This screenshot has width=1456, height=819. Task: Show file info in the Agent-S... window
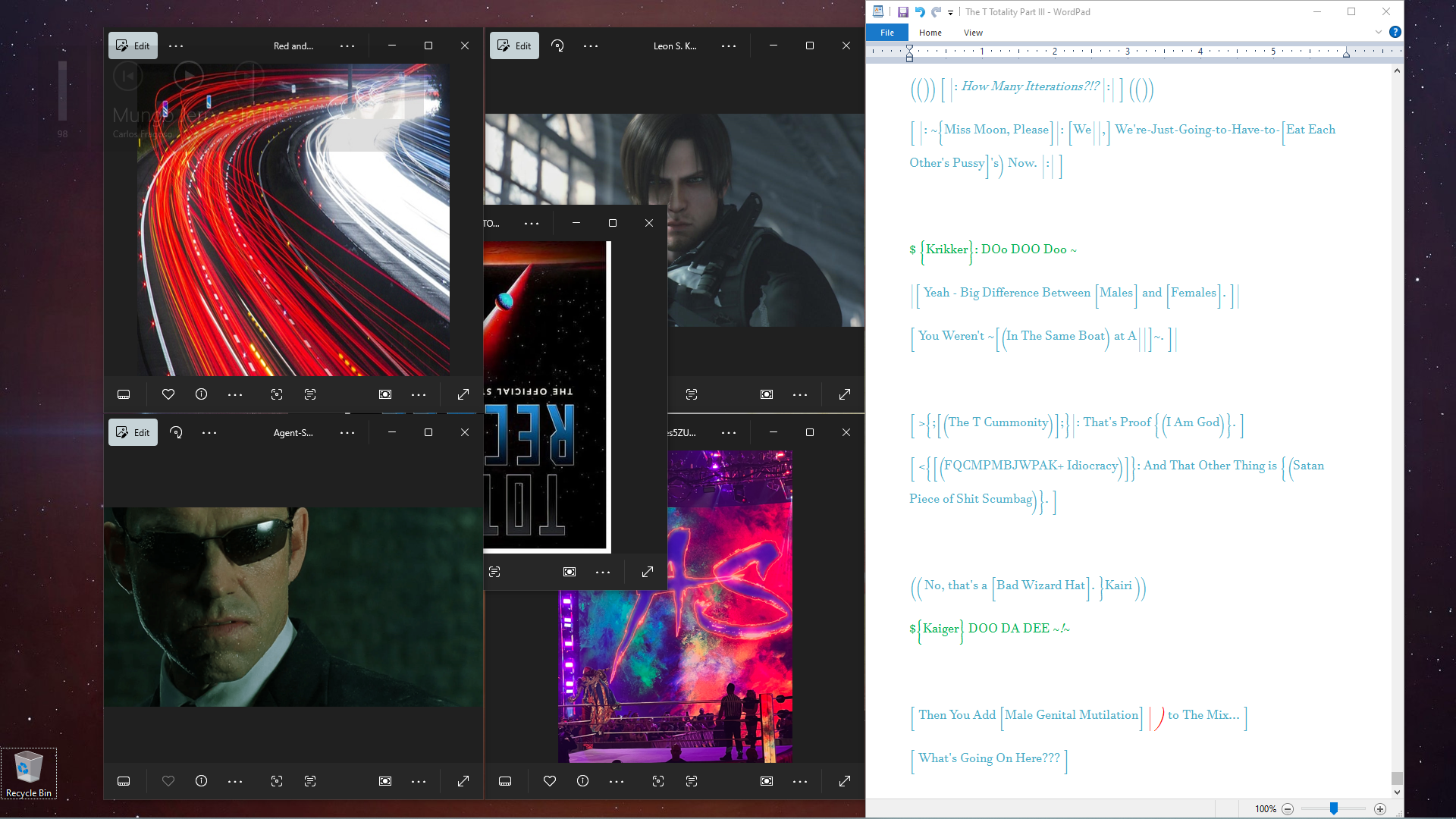[x=201, y=781]
